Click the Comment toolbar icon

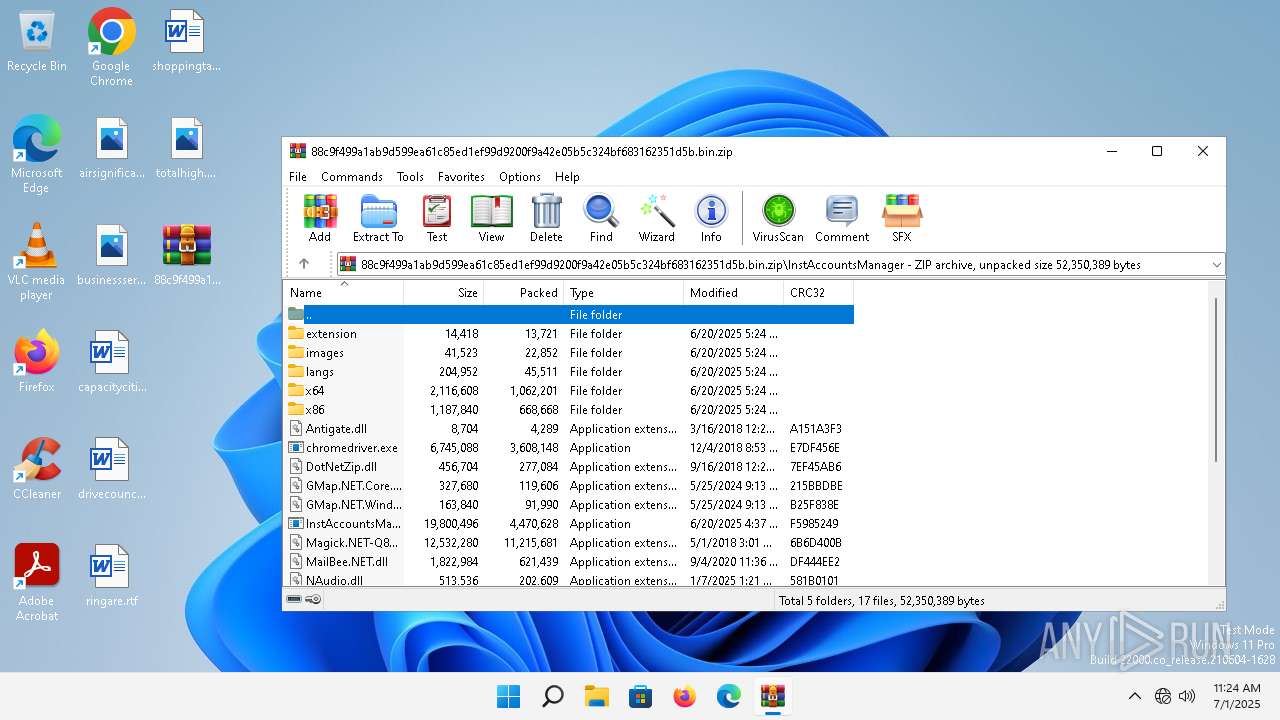(x=842, y=218)
